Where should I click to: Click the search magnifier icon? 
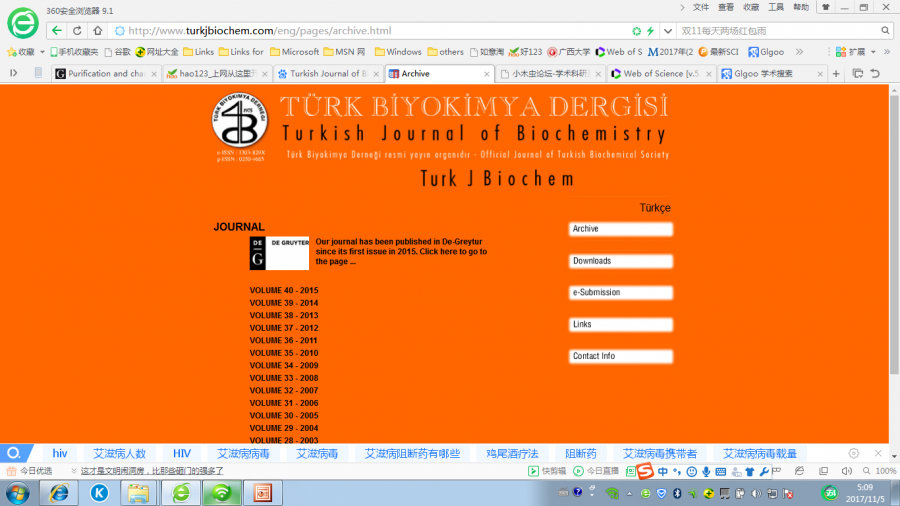click(885, 30)
